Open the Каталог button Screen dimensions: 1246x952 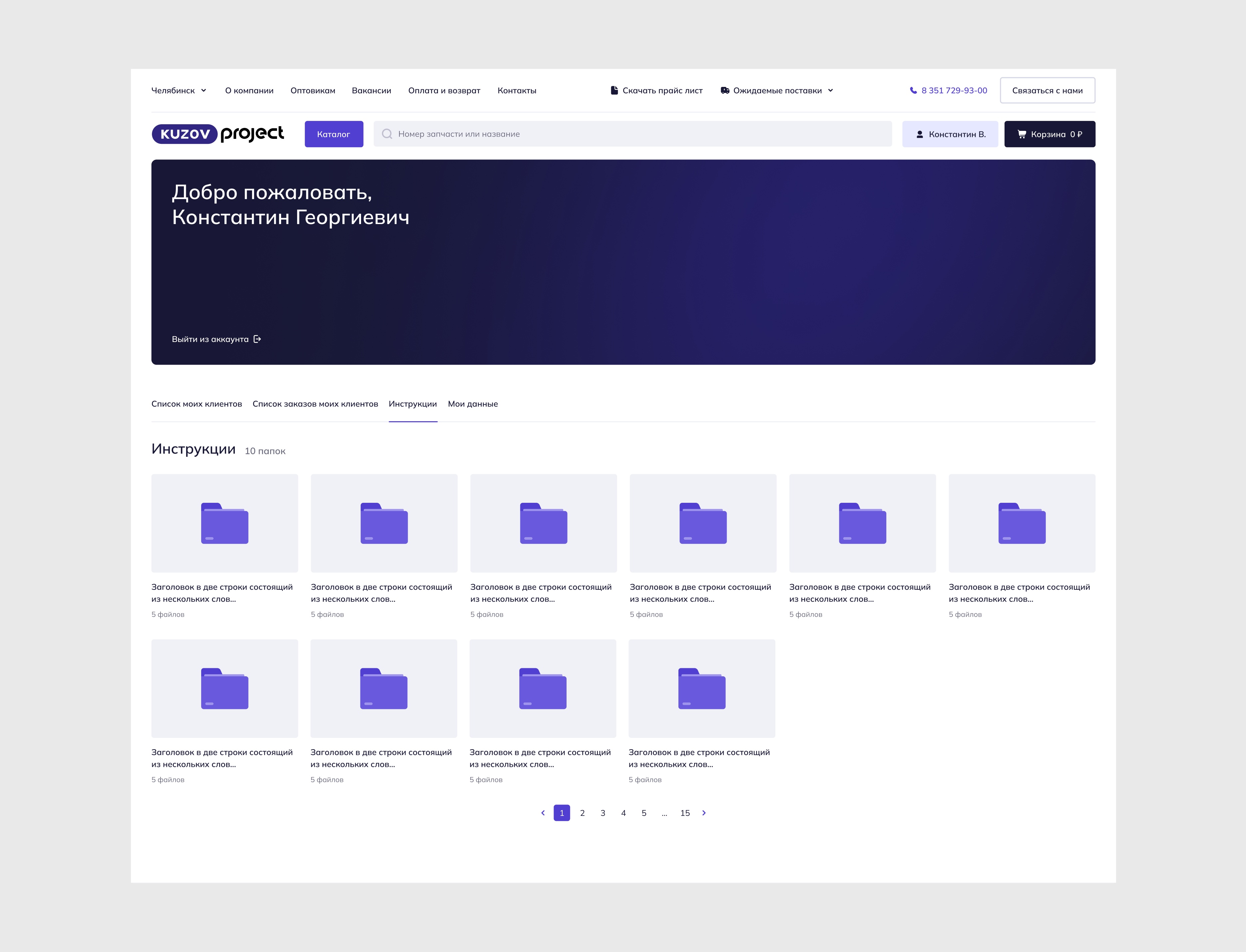pos(334,134)
